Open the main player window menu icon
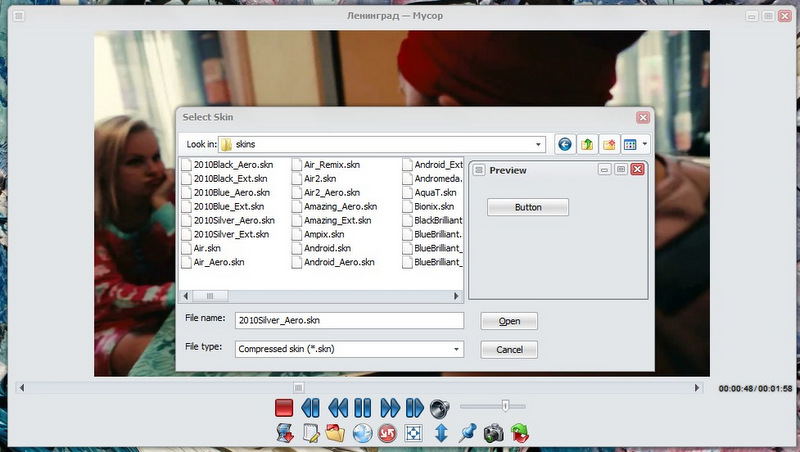 click(x=19, y=16)
